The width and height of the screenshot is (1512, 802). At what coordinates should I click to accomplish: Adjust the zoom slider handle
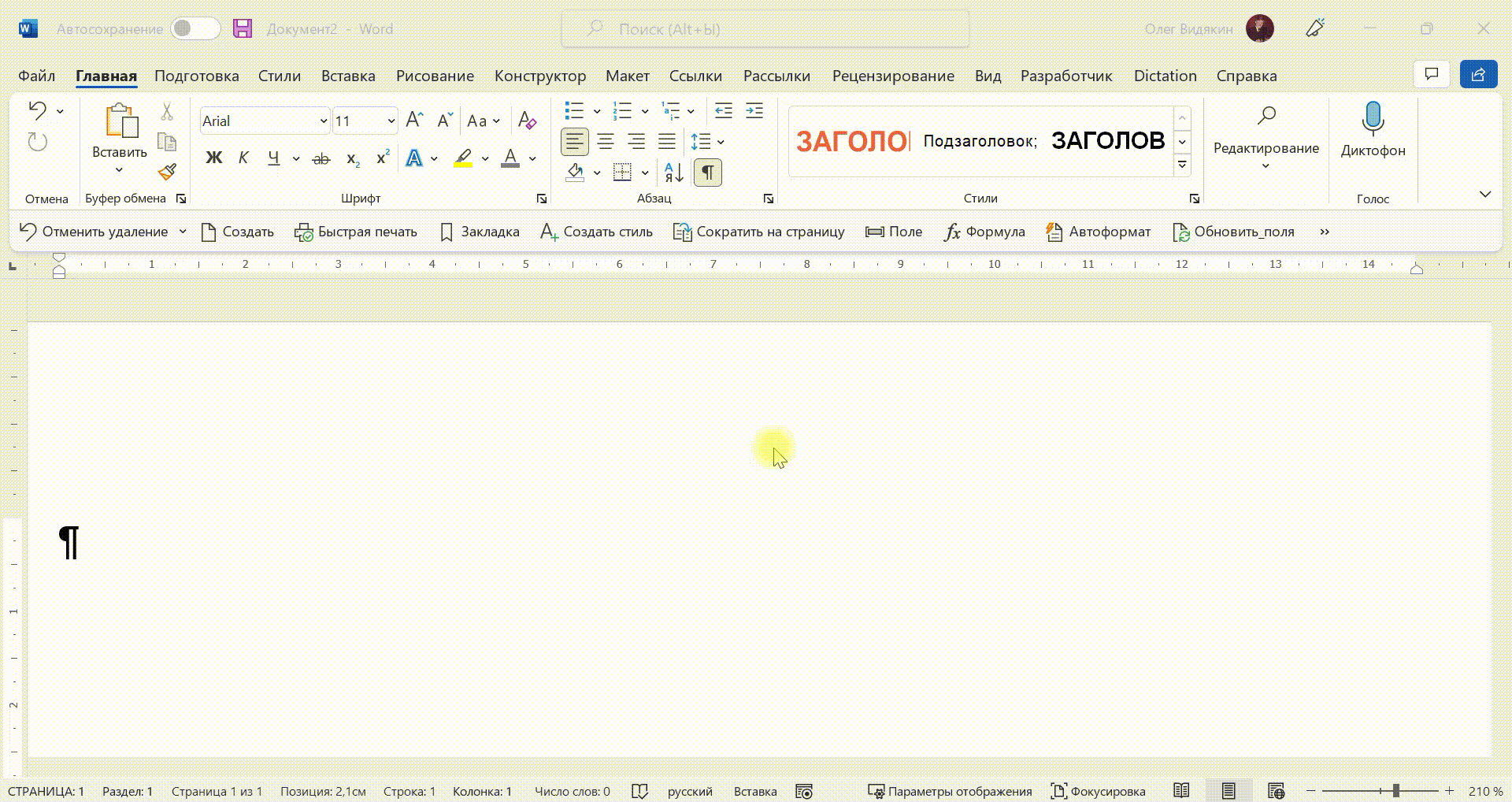click(x=1395, y=790)
